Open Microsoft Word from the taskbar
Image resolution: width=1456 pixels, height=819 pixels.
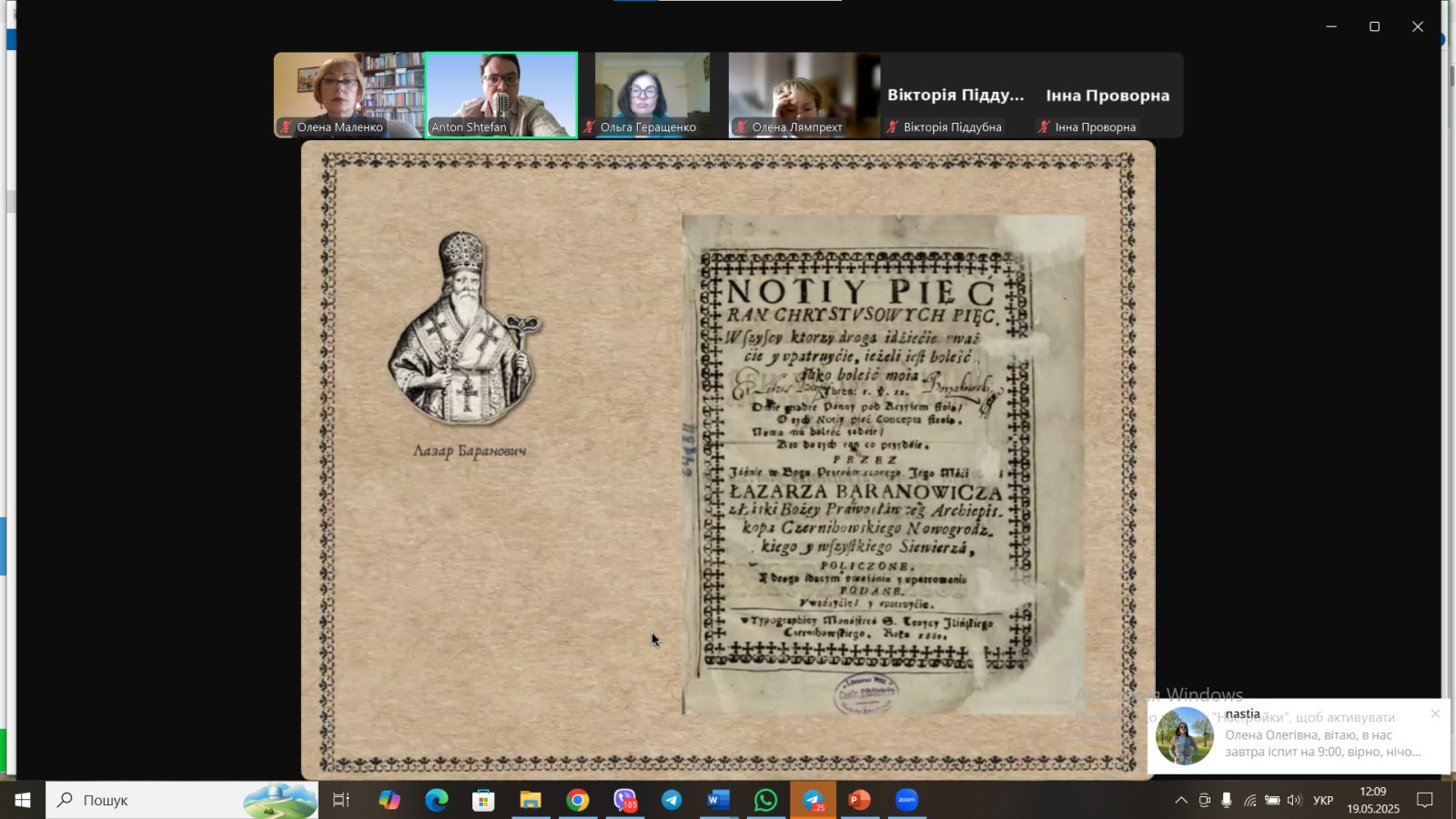coord(719,800)
